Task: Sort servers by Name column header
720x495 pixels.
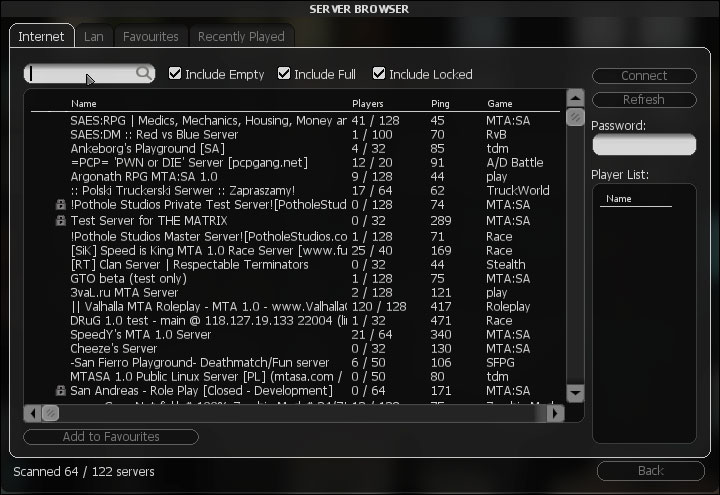Action: coord(84,104)
